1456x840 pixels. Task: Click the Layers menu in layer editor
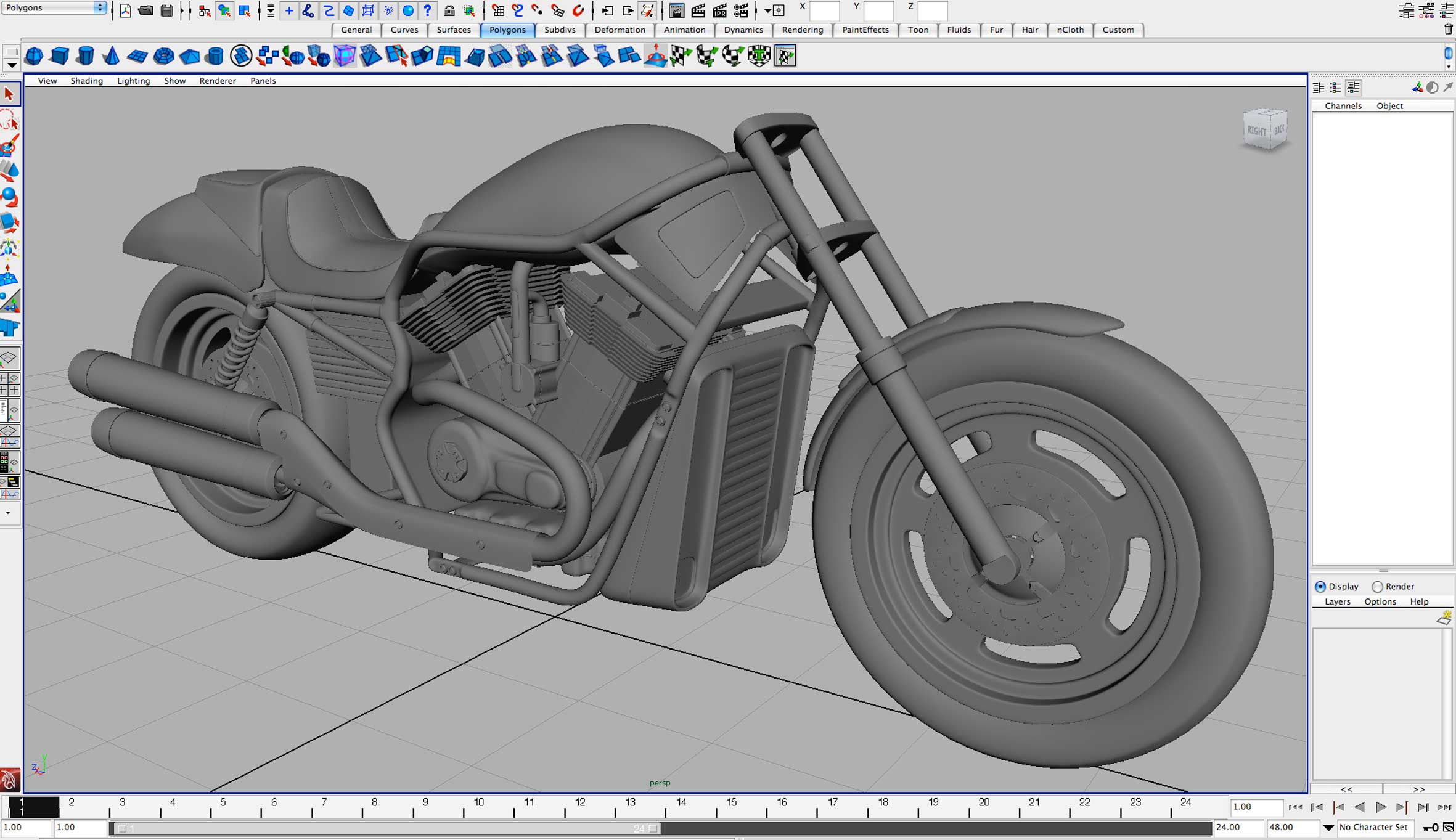[x=1337, y=601]
